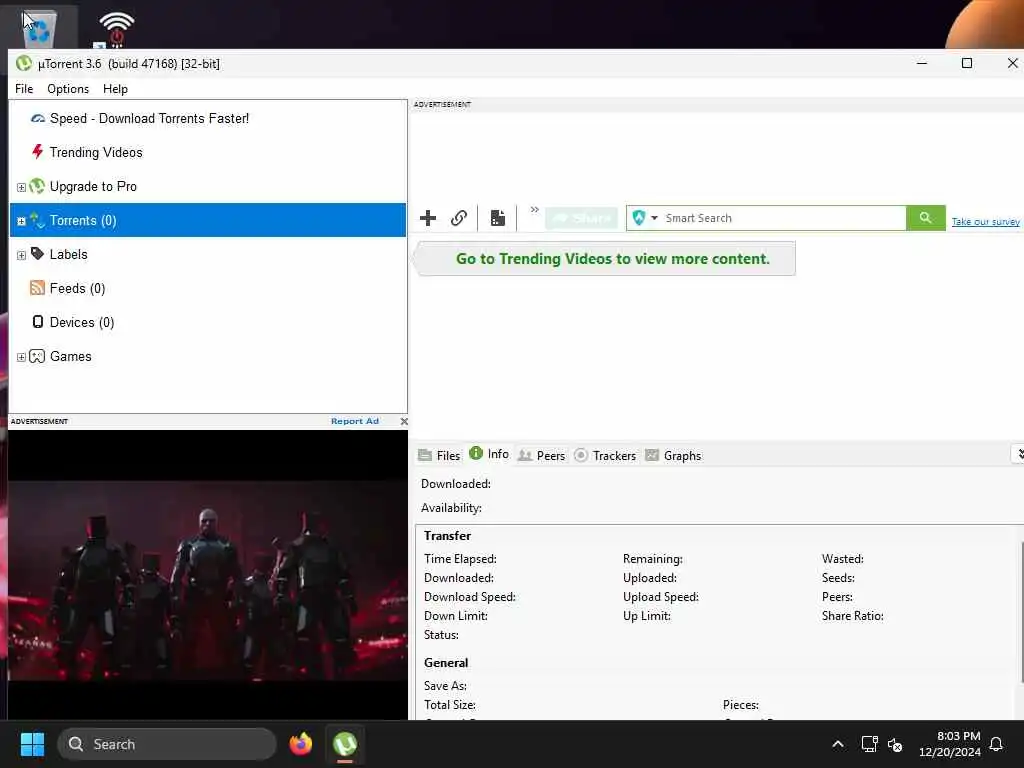Open the Take our survey link
The height and width of the screenshot is (768, 1024).
pos(985,221)
